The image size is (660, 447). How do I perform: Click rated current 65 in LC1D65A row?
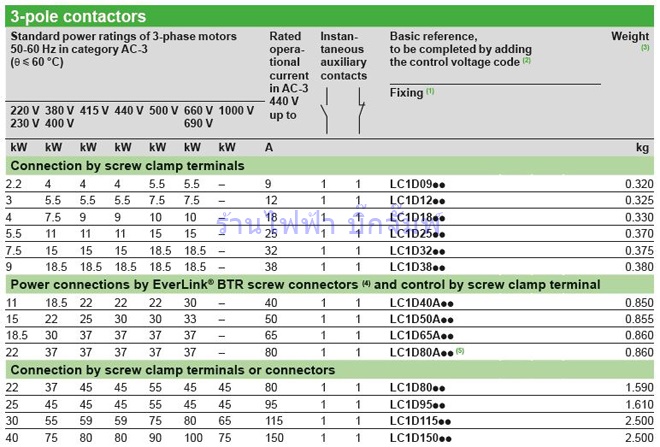pyautogui.click(x=271, y=335)
